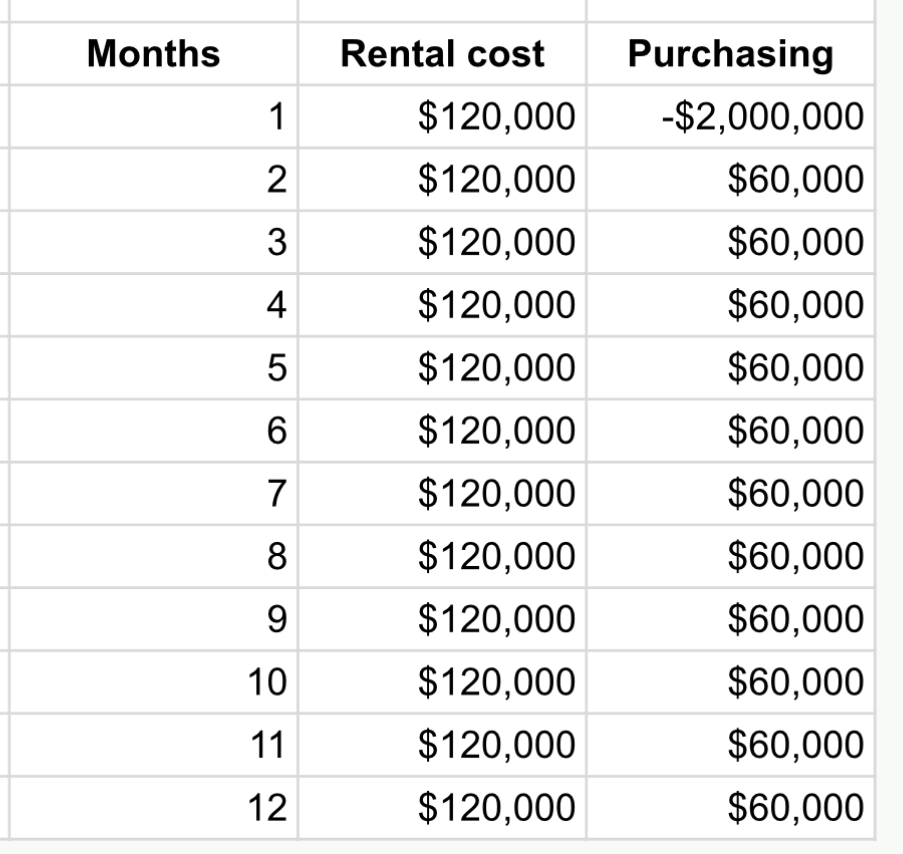Select the Purchasing header cell
903x854 pixels.
click(x=730, y=54)
